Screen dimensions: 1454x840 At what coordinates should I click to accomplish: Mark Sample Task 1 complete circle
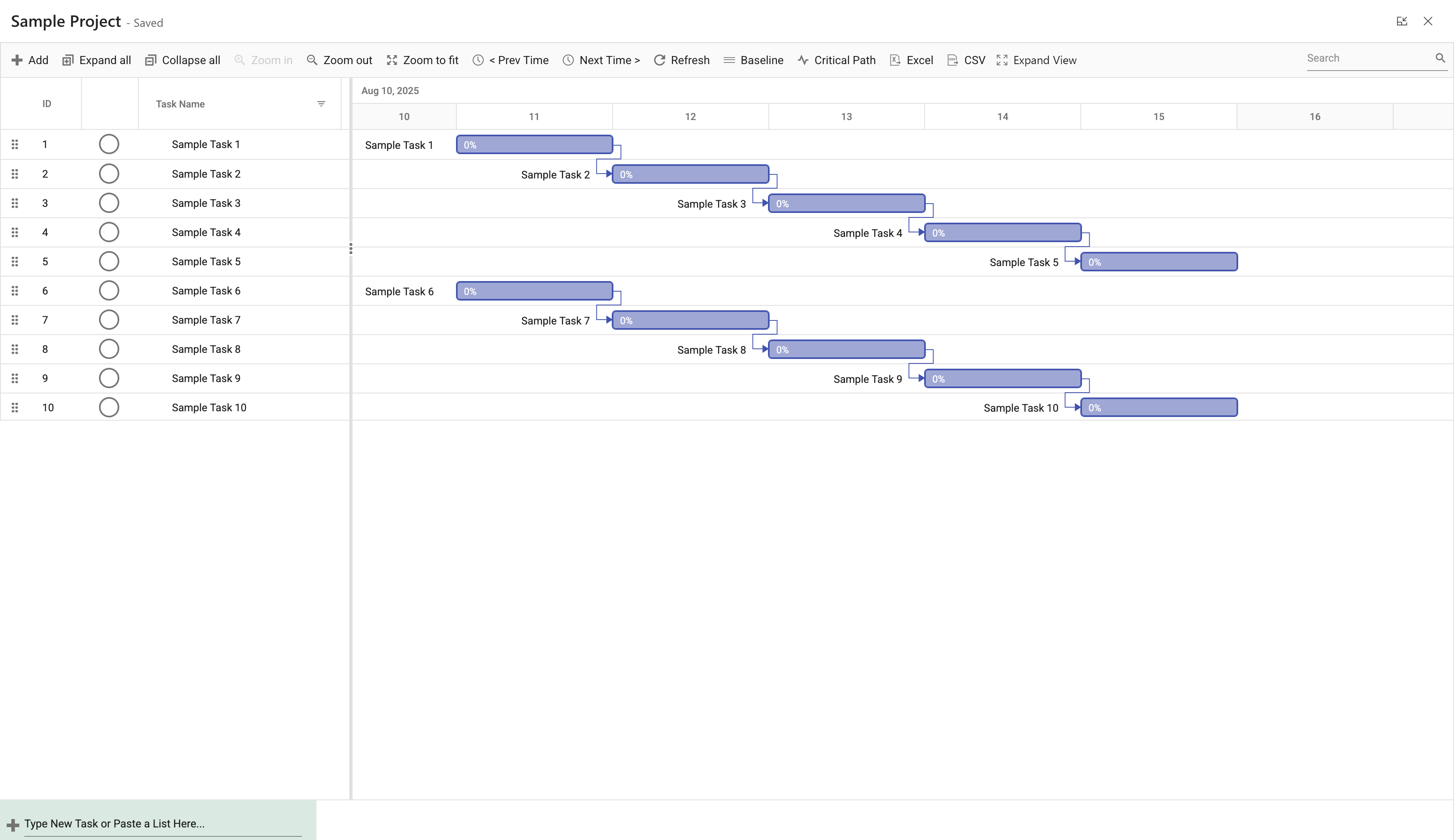pyautogui.click(x=109, y=144)
